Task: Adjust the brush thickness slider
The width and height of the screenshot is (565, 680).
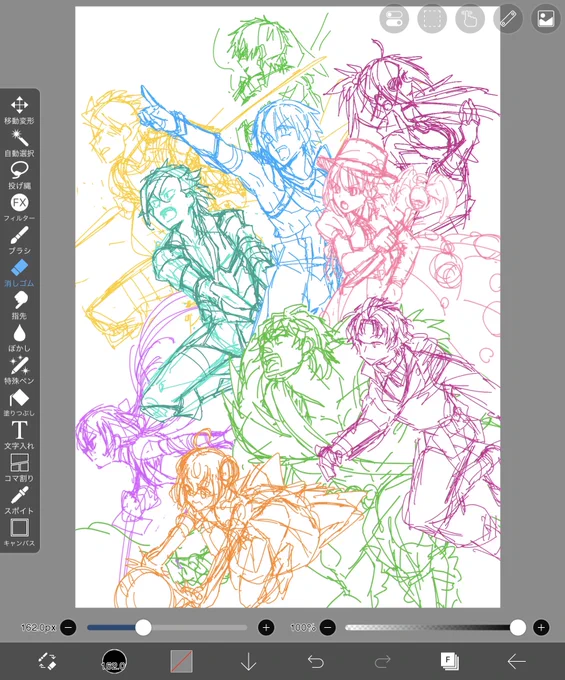Action: point(167,627)
